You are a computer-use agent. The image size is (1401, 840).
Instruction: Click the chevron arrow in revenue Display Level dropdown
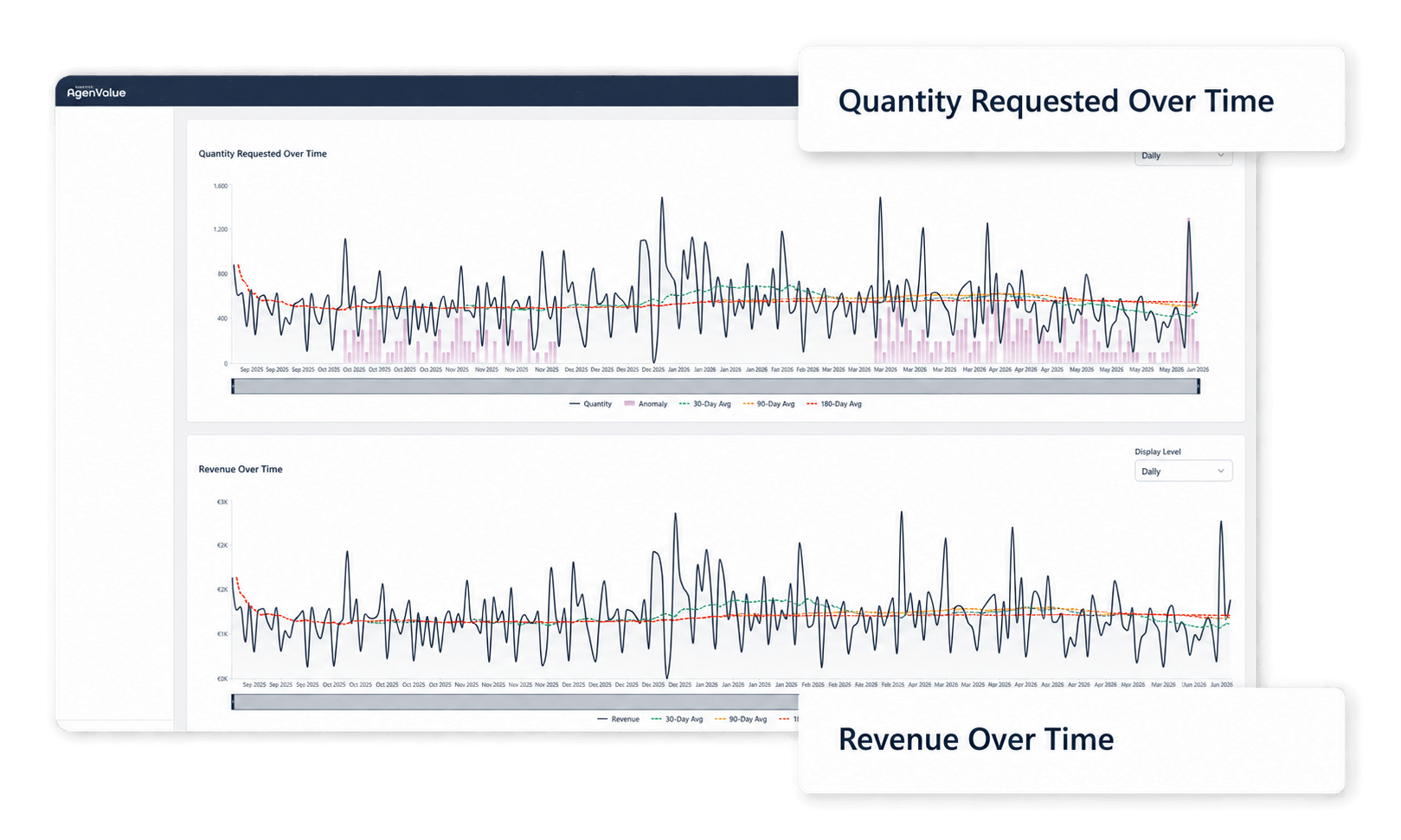(x=1221, y=471)
